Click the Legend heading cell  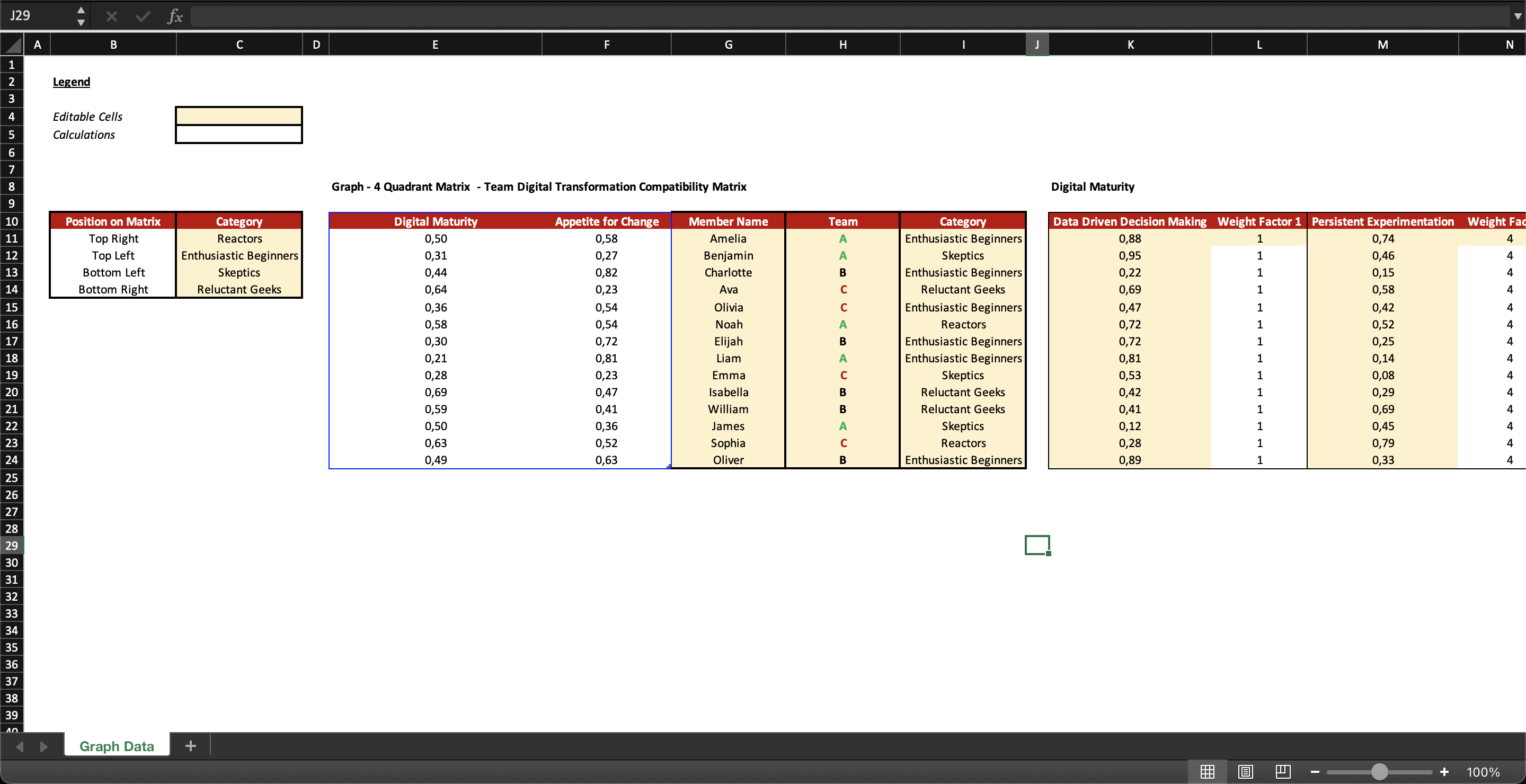tap(72, 82)
